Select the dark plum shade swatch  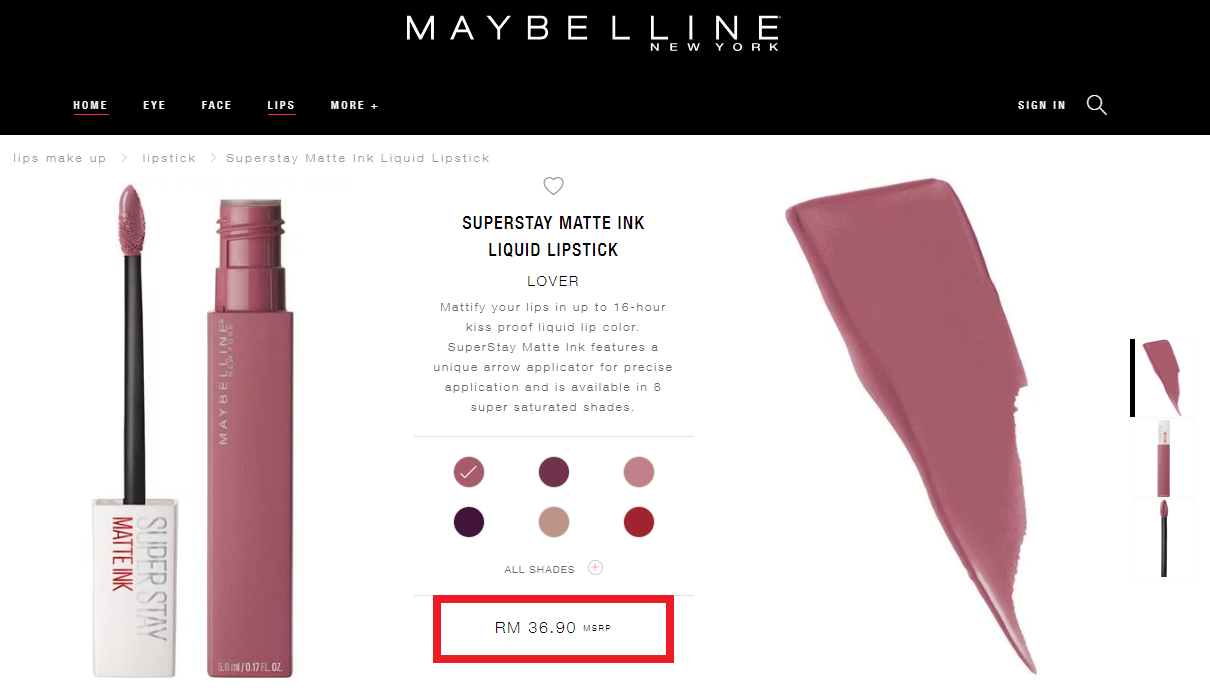tap(553, 472)
